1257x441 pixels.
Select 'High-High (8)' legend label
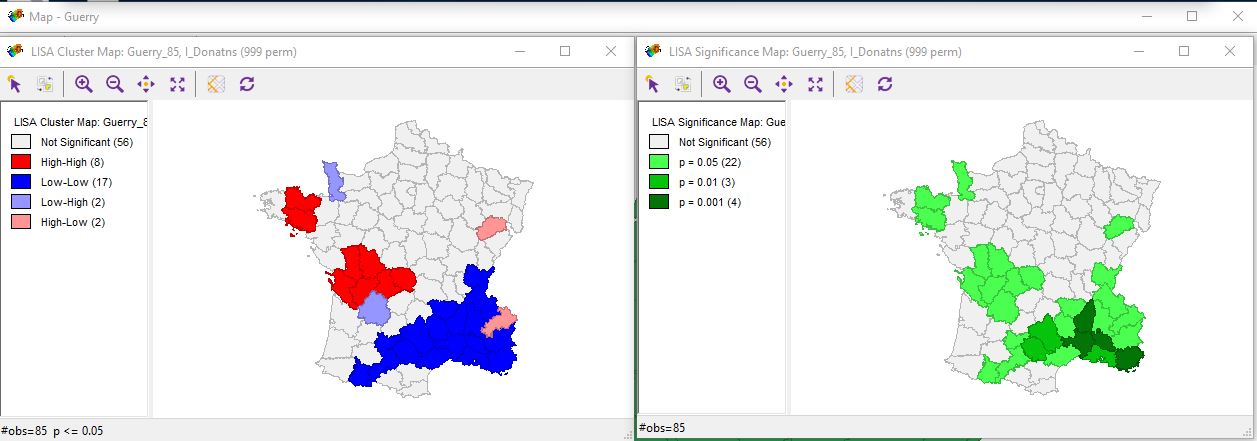coord(72,162)
